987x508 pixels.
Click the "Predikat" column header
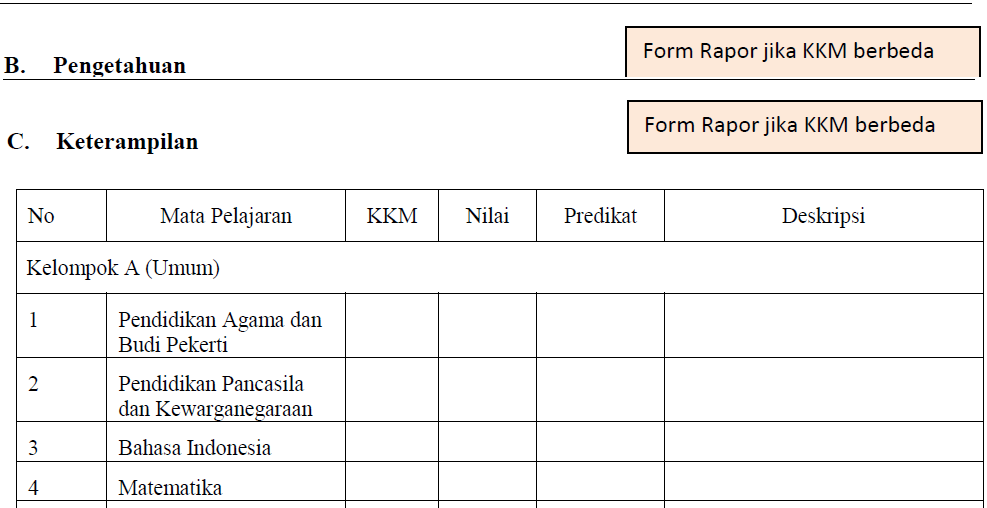(x=600, y=216)
